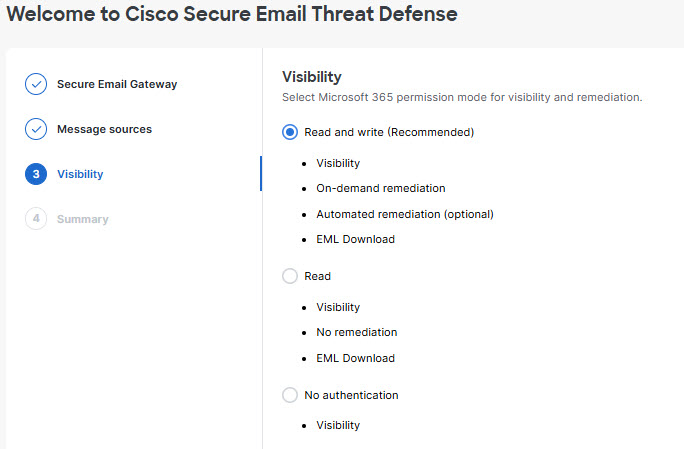684x449 pixels.
Task: Select Read and write (Recommended) radio button
Action: pyautogui.click(x=290, y=132)
